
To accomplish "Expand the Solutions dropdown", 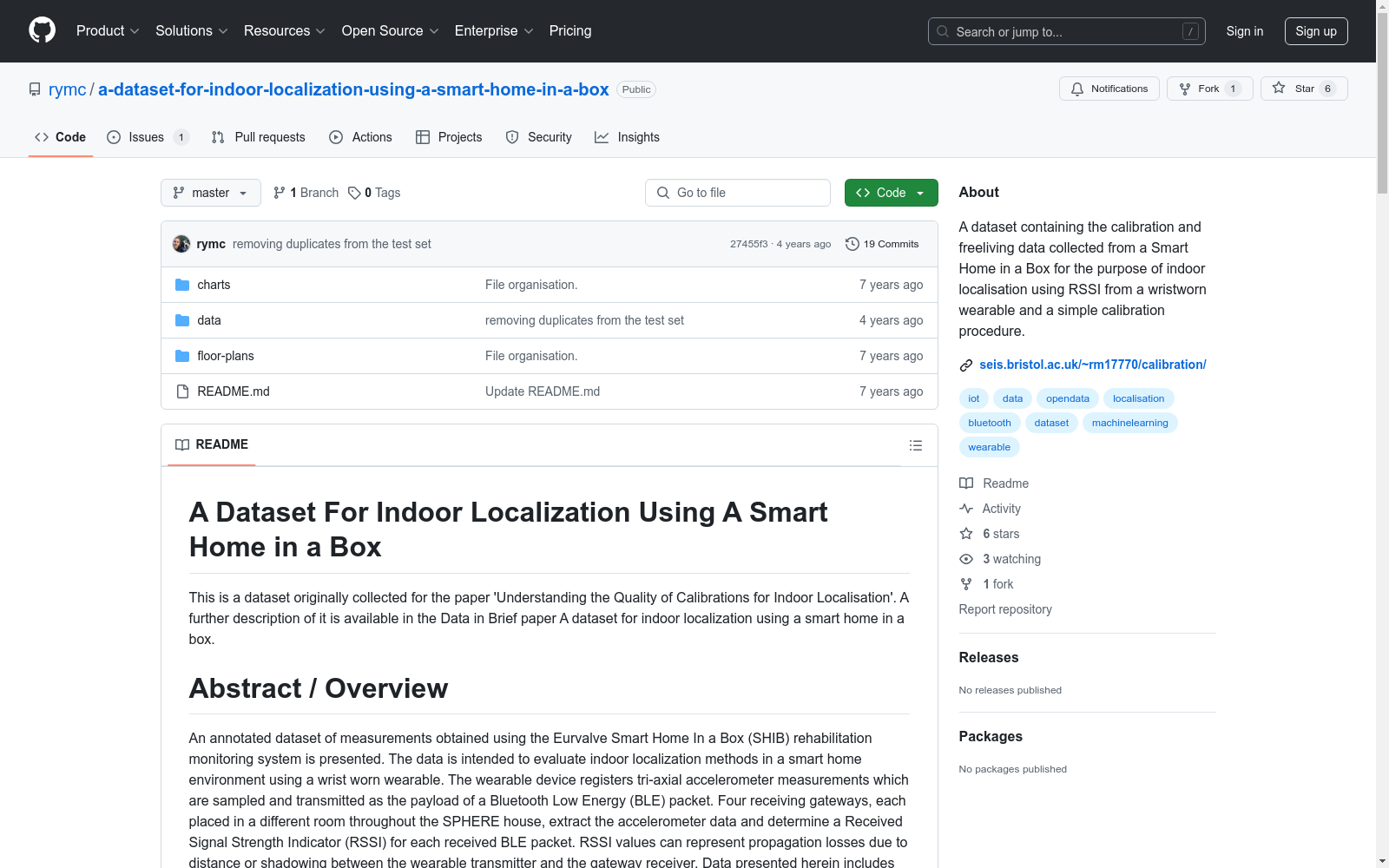I will (x=192, y=30).
